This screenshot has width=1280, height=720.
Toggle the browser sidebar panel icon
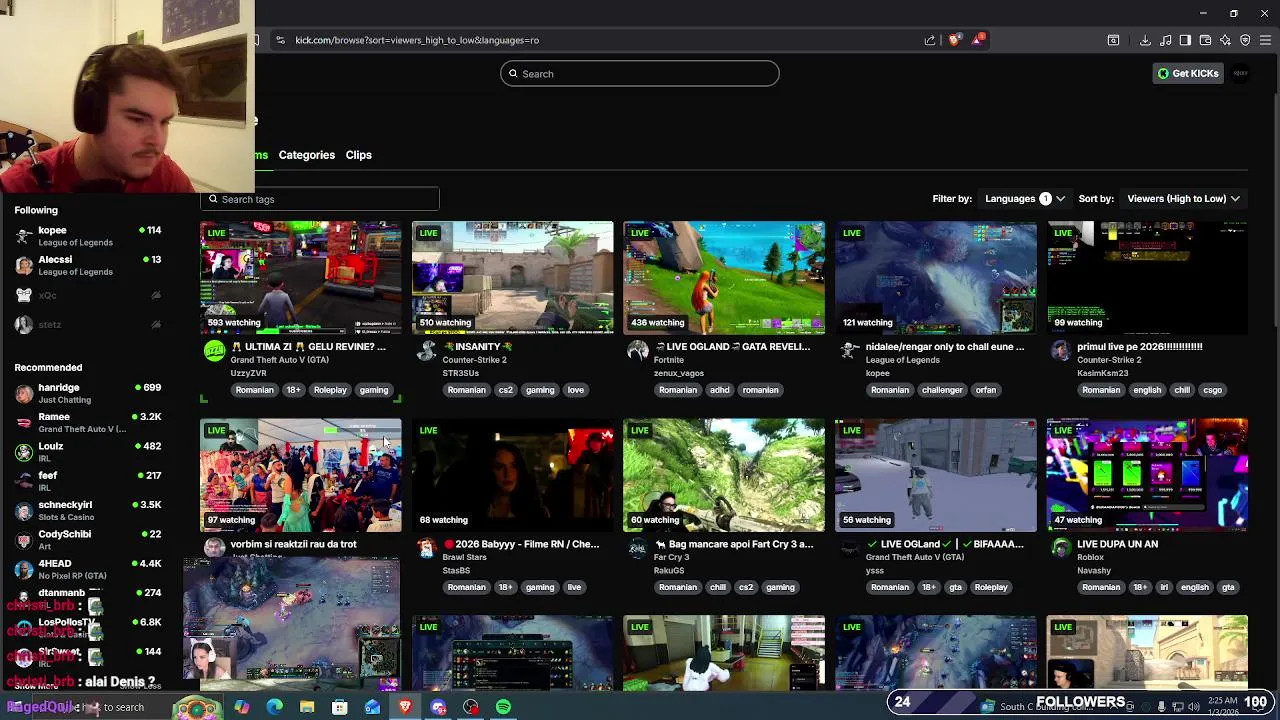pyautogui.click(x=1185, y=40)
